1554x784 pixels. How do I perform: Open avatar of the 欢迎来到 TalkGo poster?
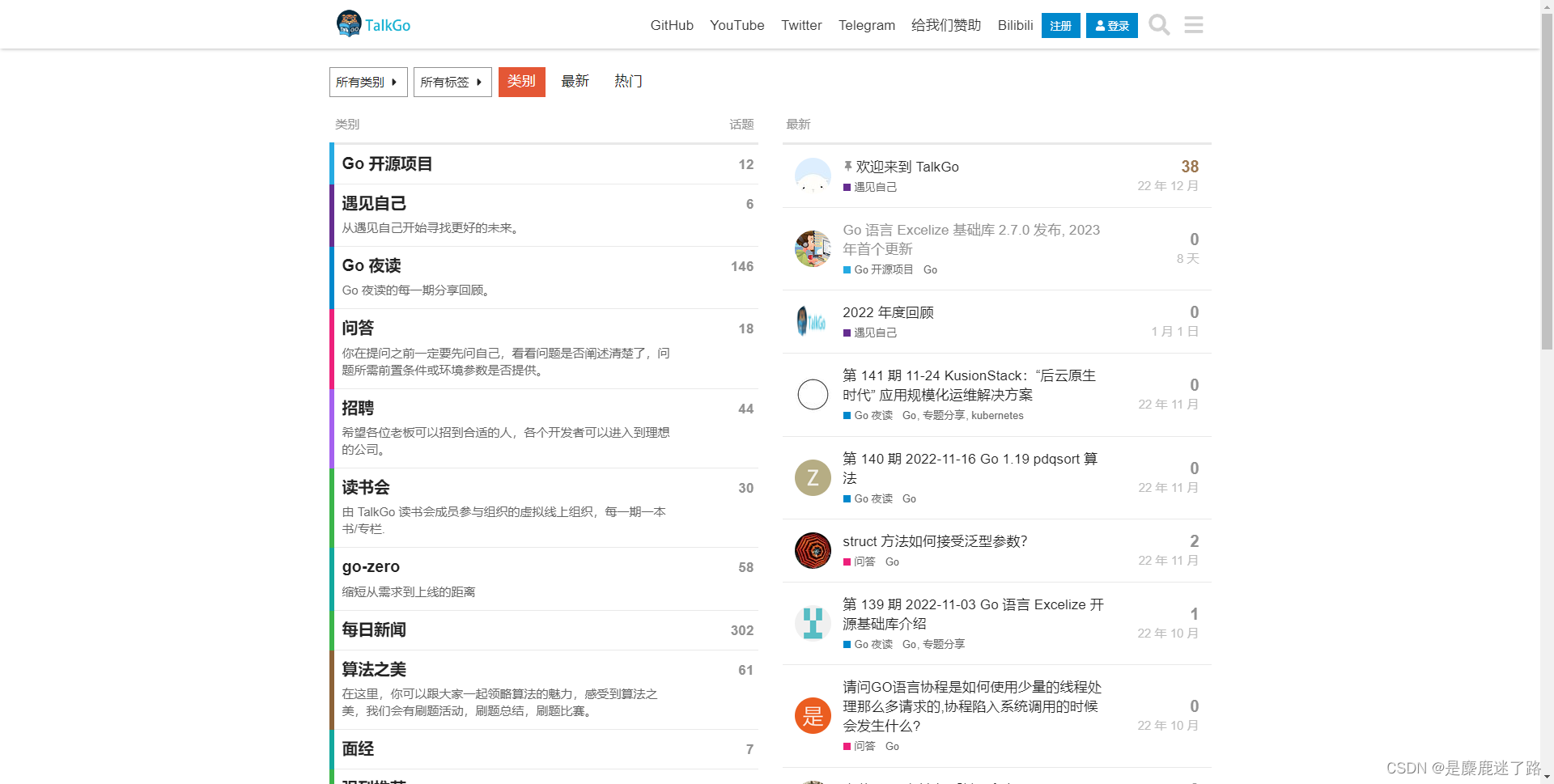[x=813, y=176]
